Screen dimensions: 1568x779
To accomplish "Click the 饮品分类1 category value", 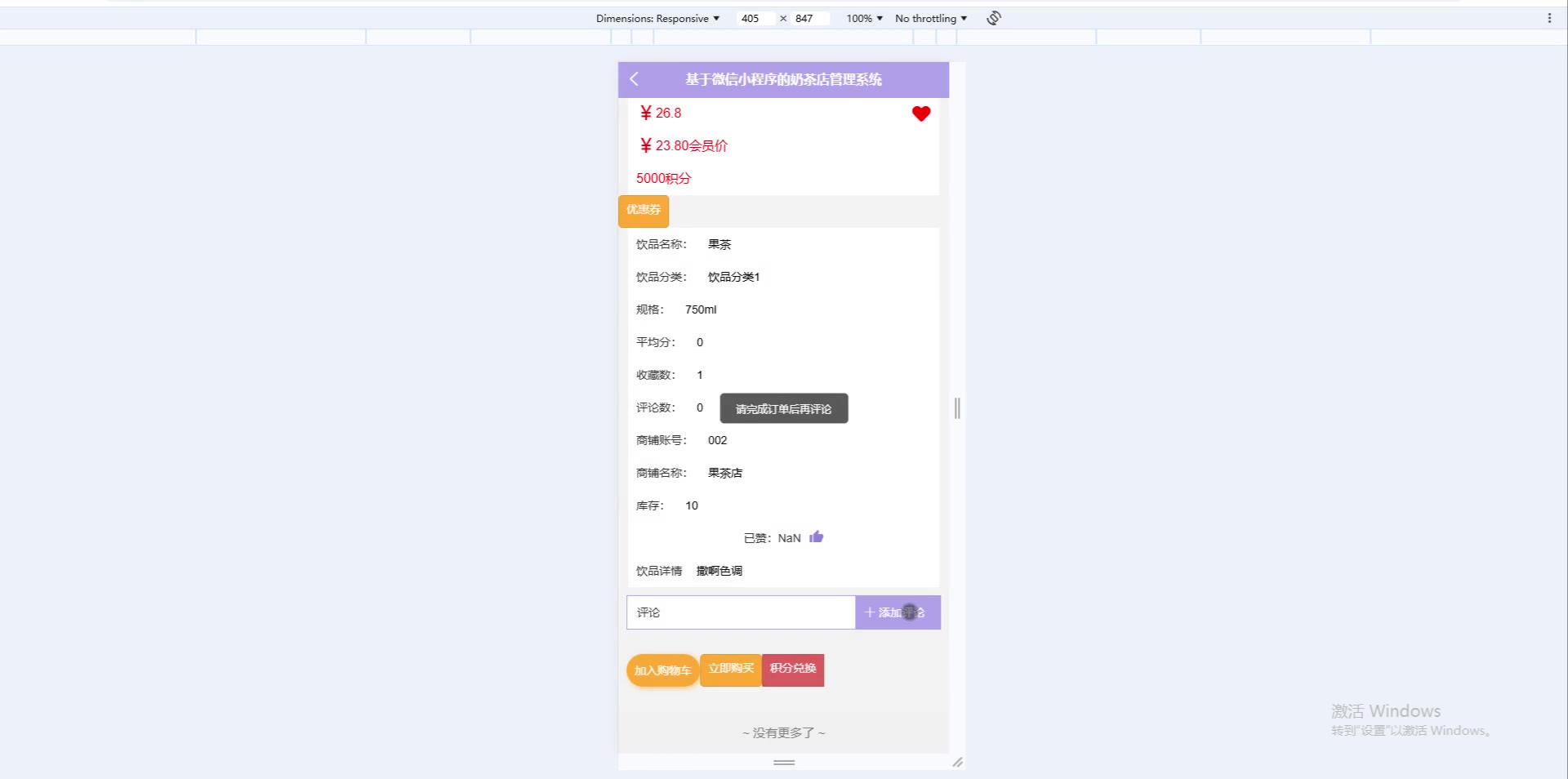I will 733,277.
